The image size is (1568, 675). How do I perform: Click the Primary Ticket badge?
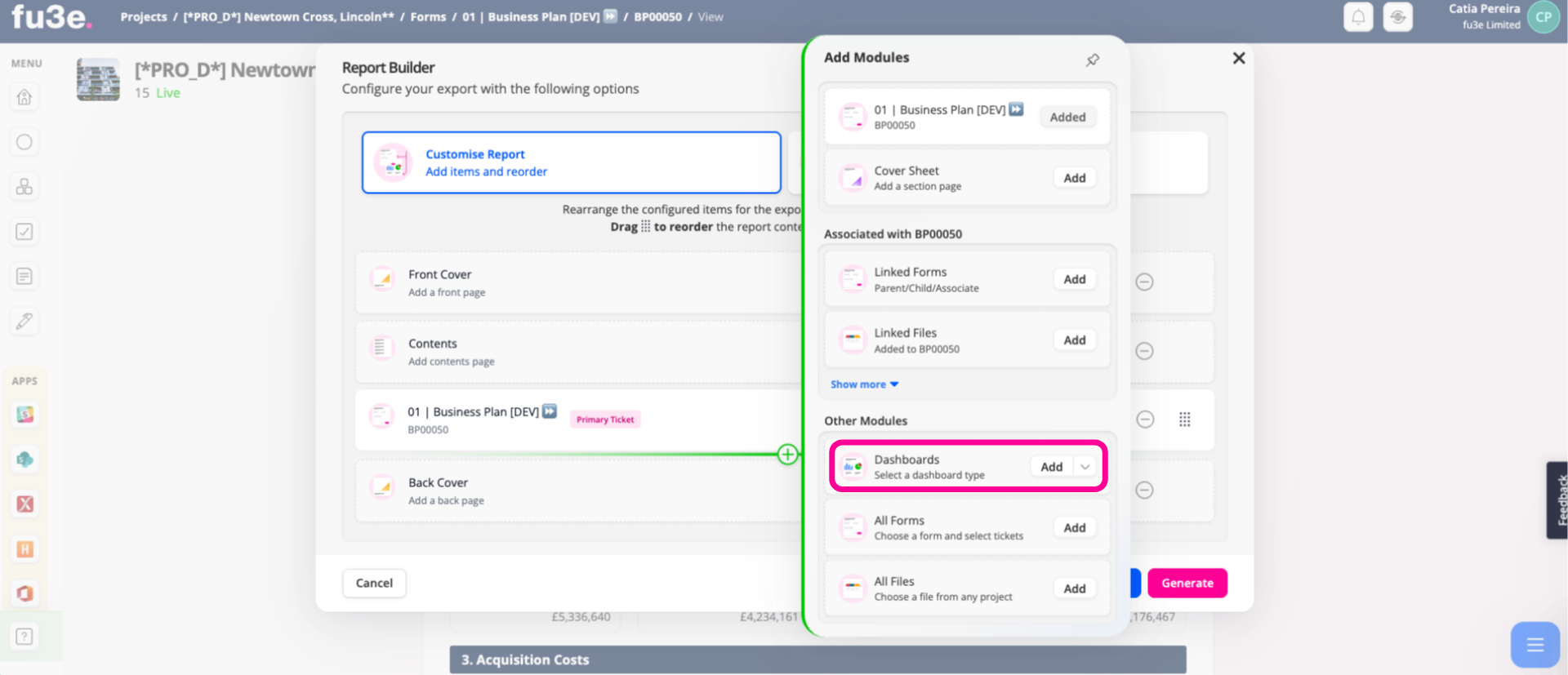tap(605, 420)
